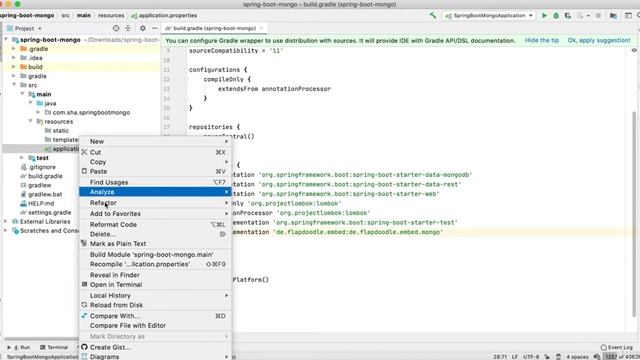
Task: Choose Reveal in Finder
Action: [155, 275]
